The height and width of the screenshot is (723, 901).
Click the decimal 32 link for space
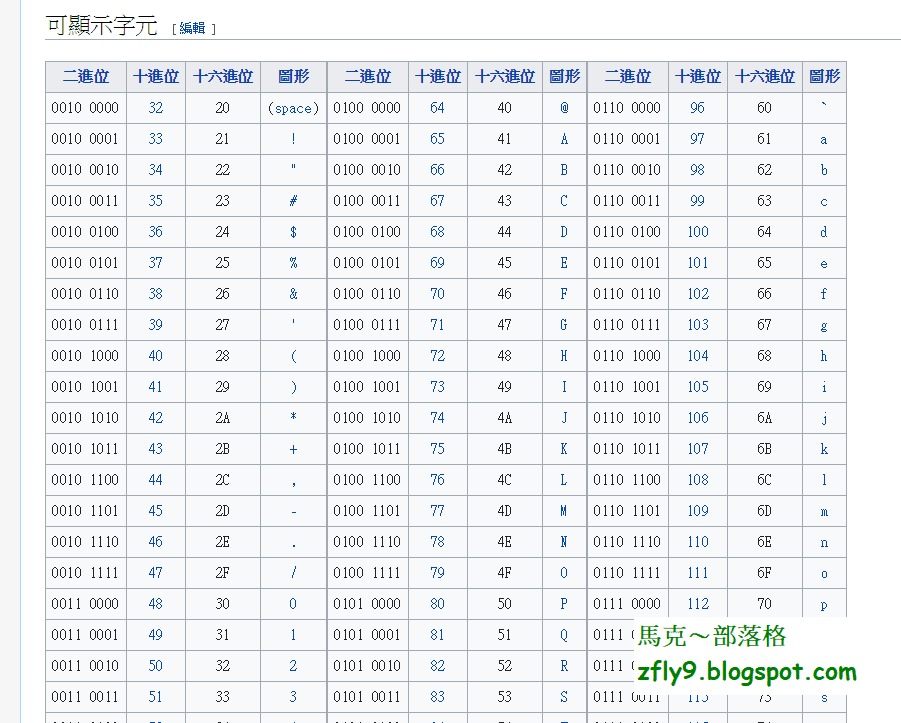pos(155,107)
